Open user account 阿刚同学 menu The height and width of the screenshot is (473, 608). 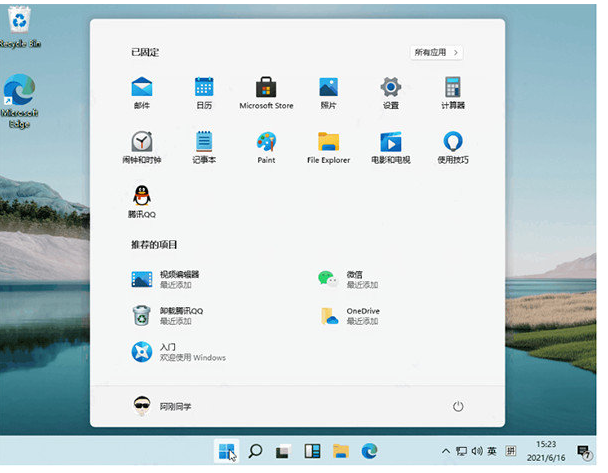pyautogui.click(x=164, y=406)
